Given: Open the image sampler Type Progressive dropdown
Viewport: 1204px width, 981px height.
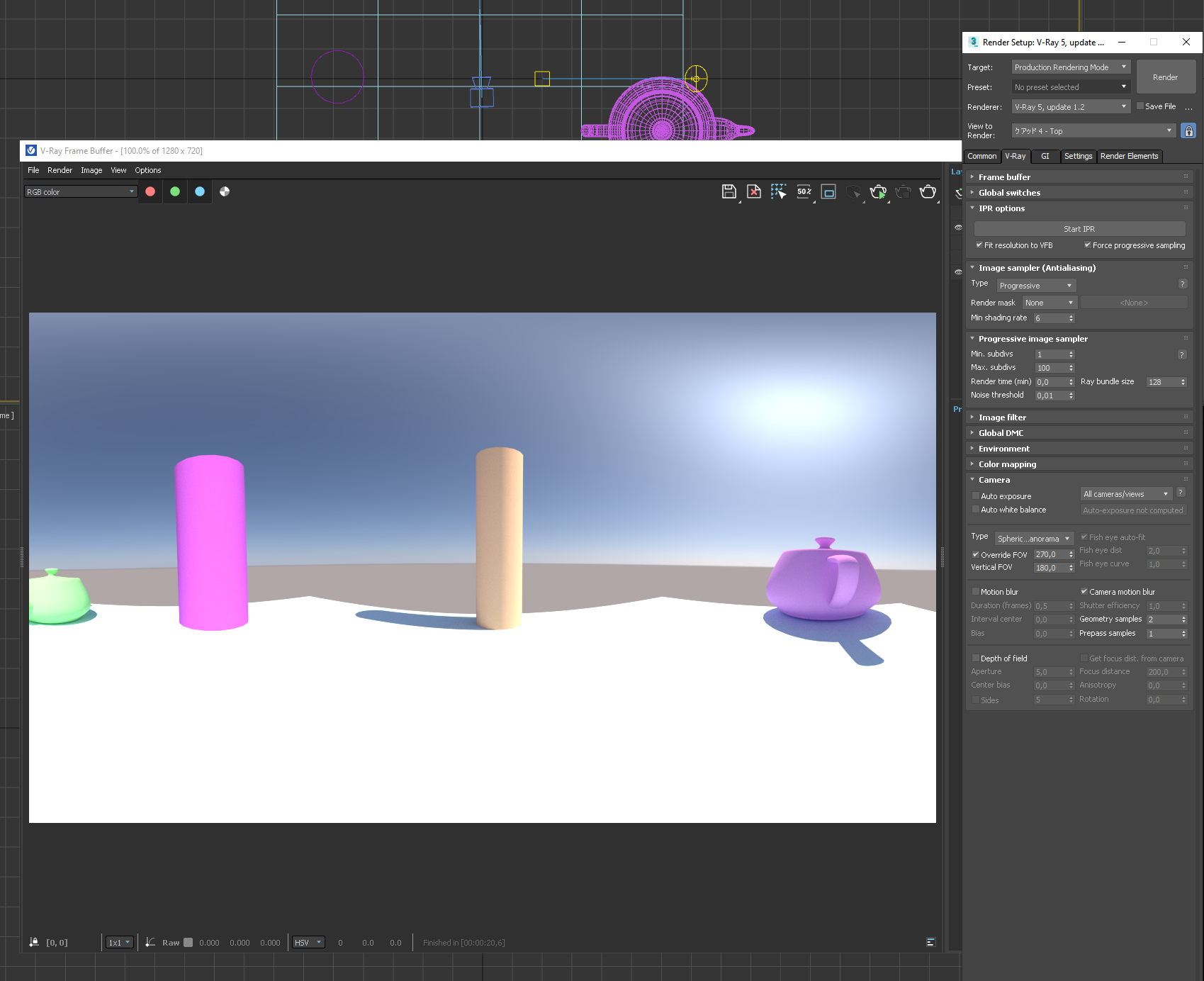Looking at the screenshot, I should [1036, 286].
